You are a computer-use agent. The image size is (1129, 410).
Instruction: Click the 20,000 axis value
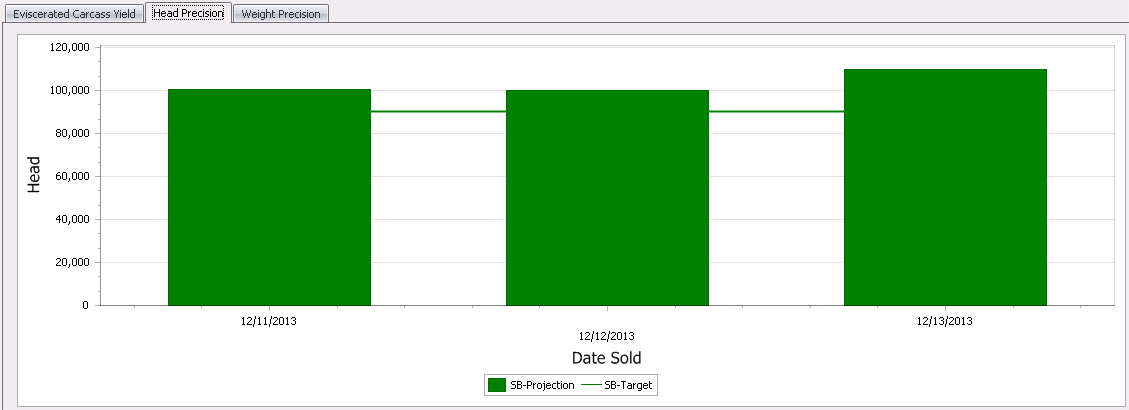(x=72, y=262)
